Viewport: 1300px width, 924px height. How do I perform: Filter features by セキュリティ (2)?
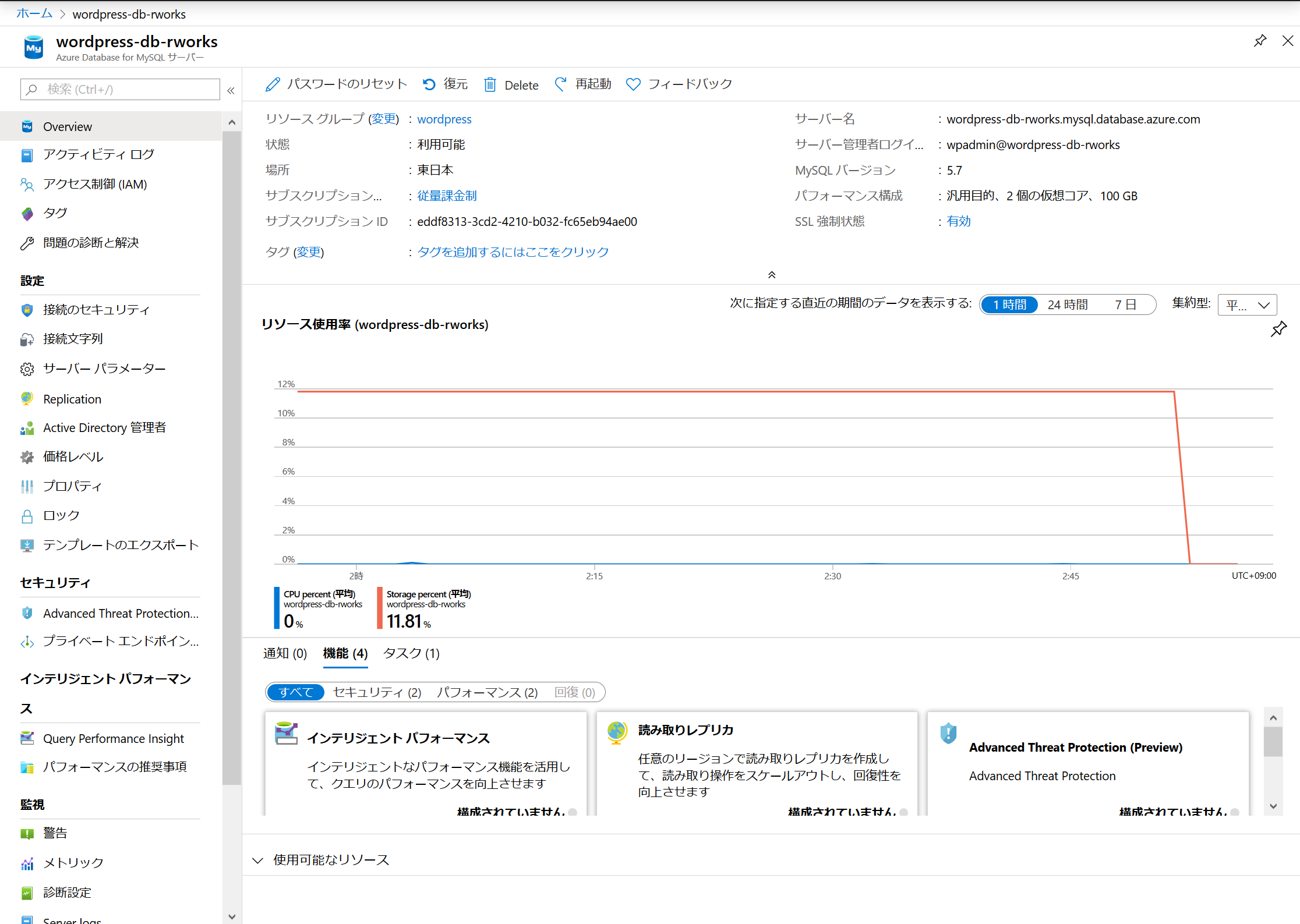point(377,692)
